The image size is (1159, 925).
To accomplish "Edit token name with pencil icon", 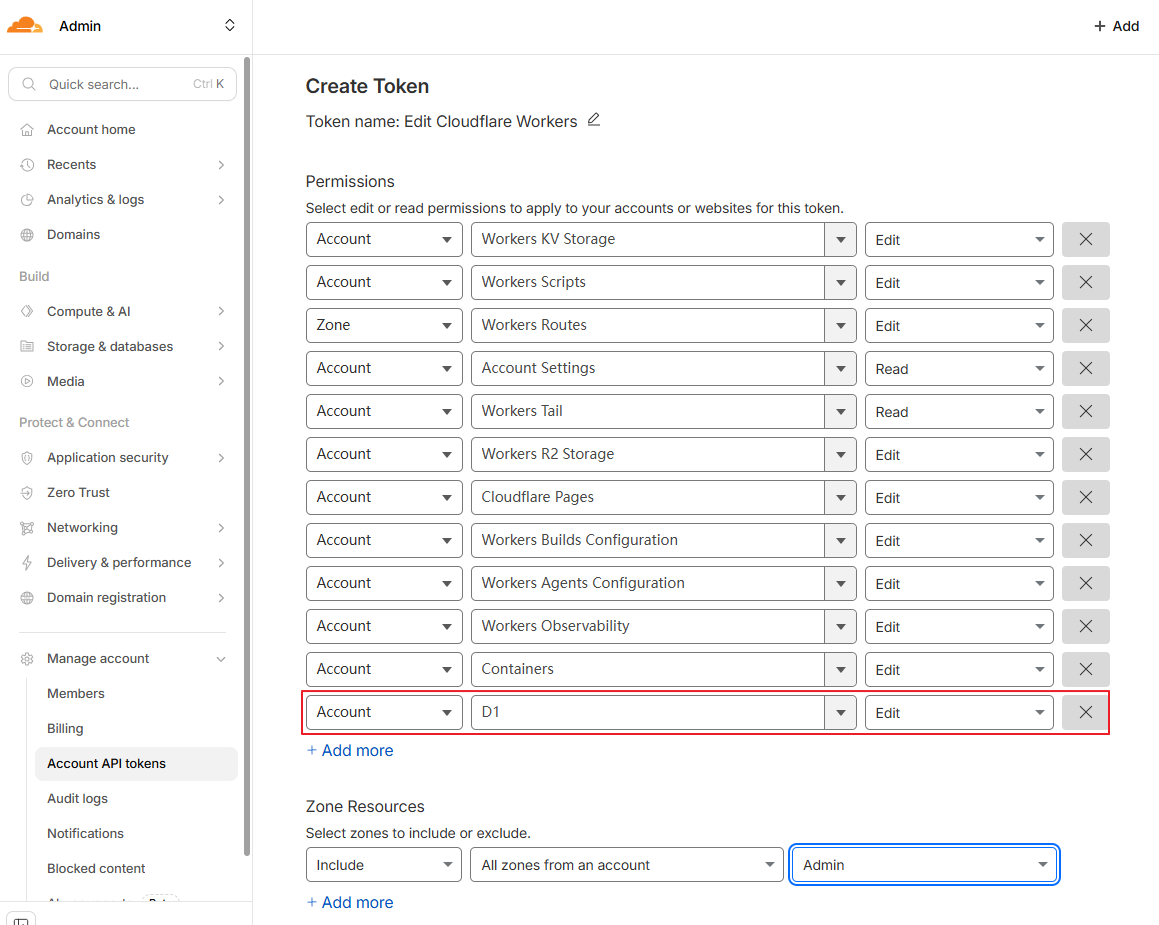I will point(594,120).
